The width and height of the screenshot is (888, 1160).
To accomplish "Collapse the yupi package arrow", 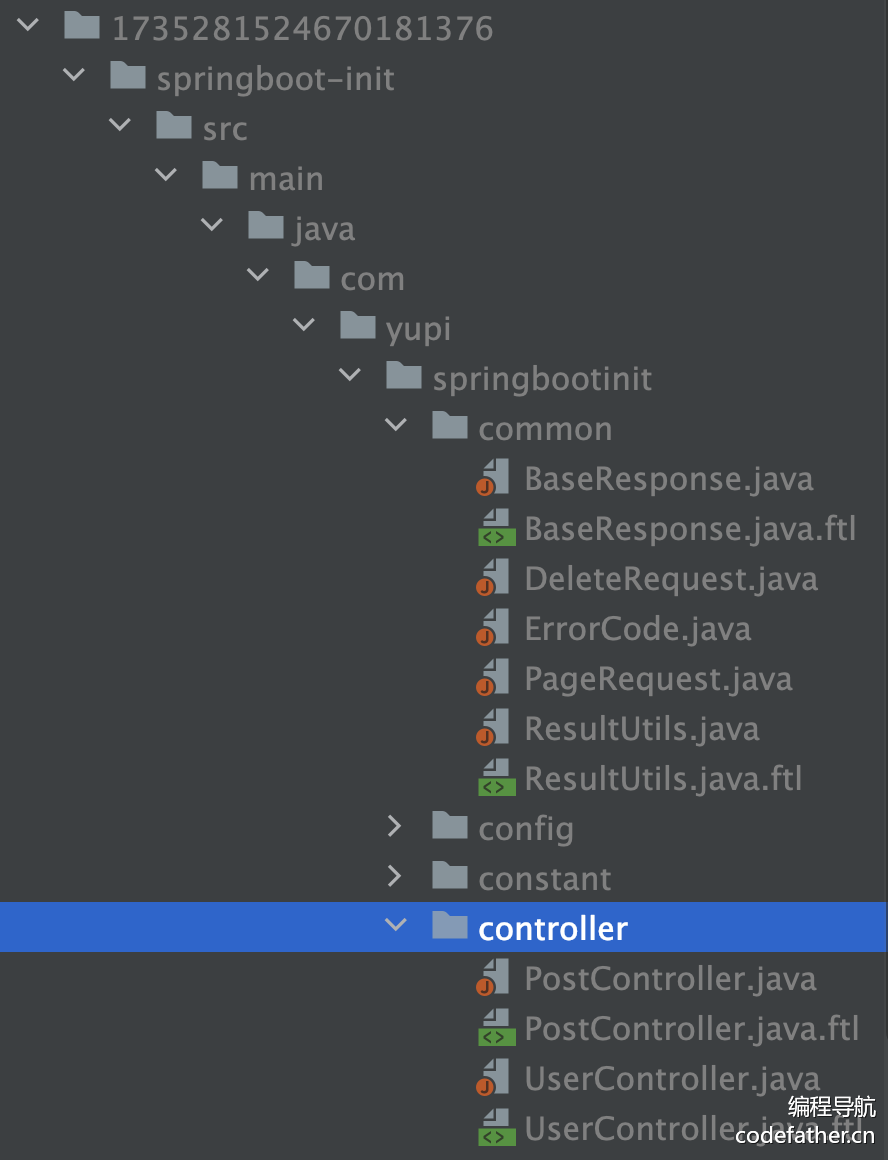I will [304, 327].
